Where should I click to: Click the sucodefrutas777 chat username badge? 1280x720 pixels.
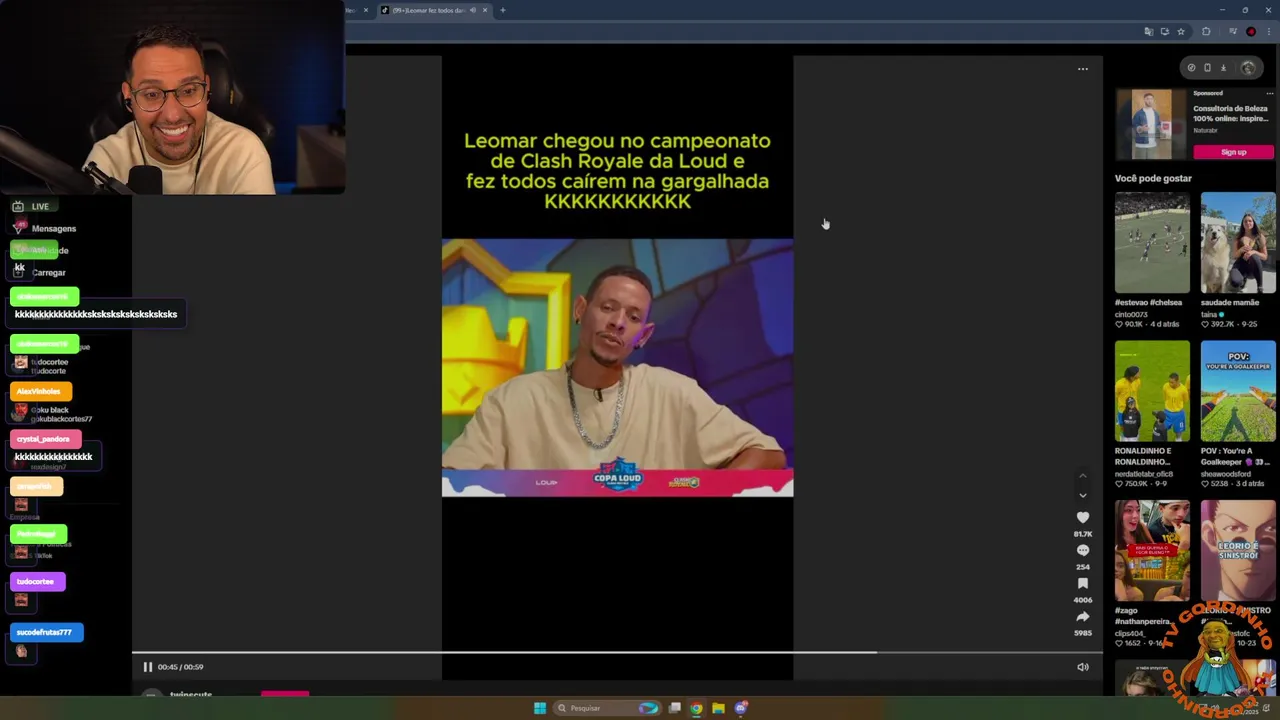coord(47,632)
